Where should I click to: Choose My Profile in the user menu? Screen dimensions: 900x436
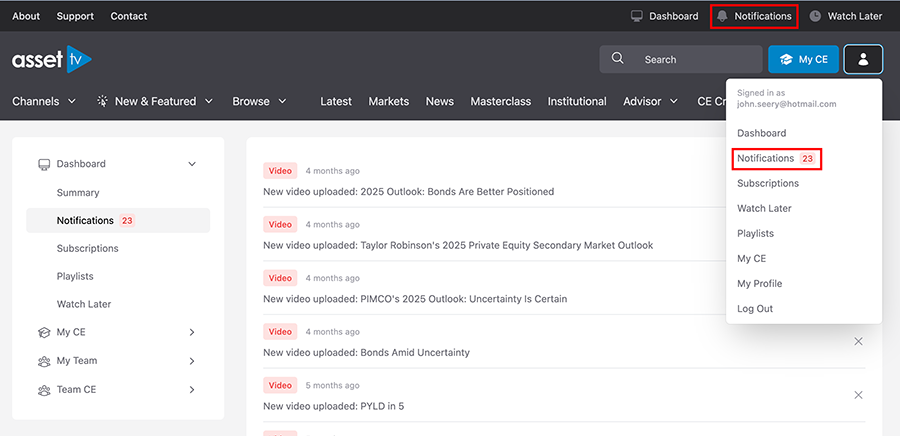[759, 284]
